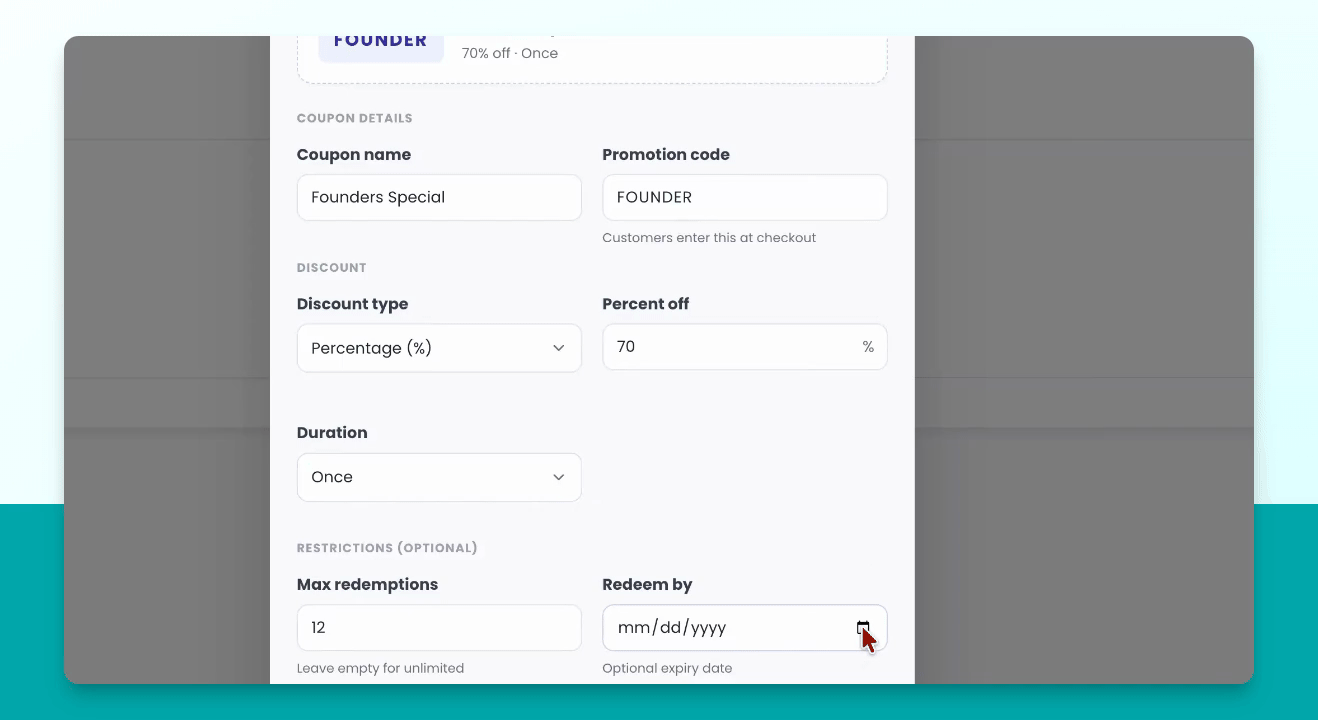Click the 'Leave empty for unlimited' hint
1318x720 pixels.
380,668
